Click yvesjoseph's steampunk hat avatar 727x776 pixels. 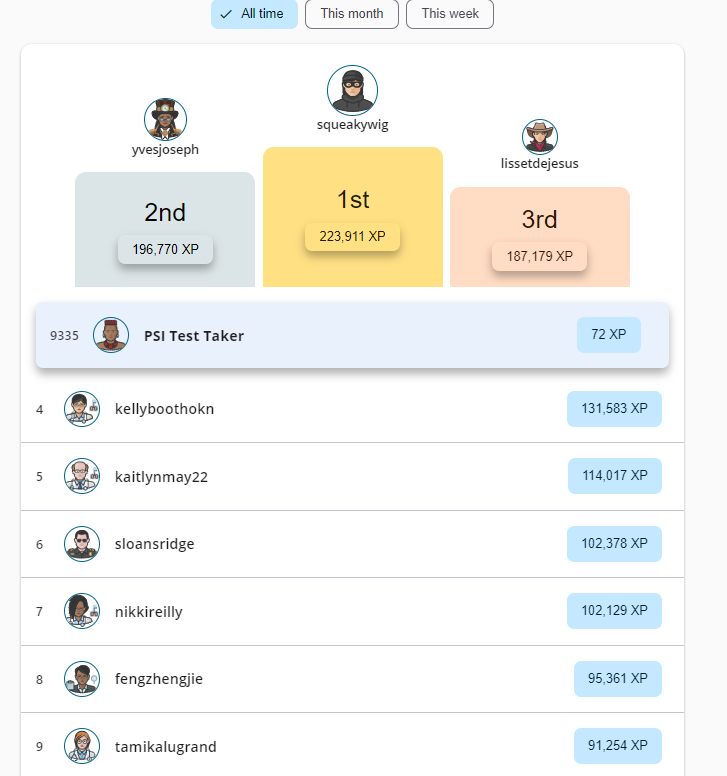click(x=166, y=120)
